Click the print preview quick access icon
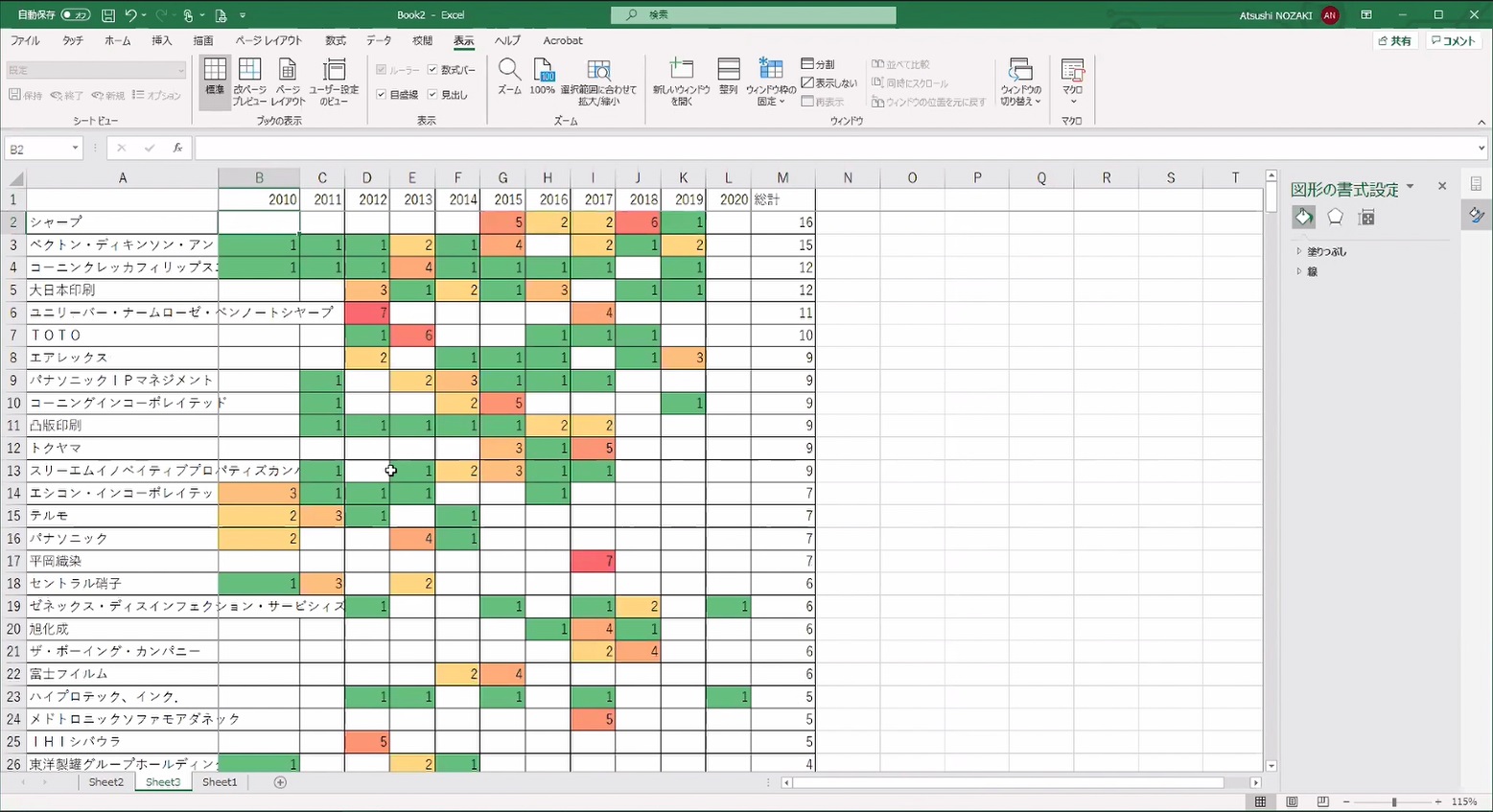 click(221, 15)
